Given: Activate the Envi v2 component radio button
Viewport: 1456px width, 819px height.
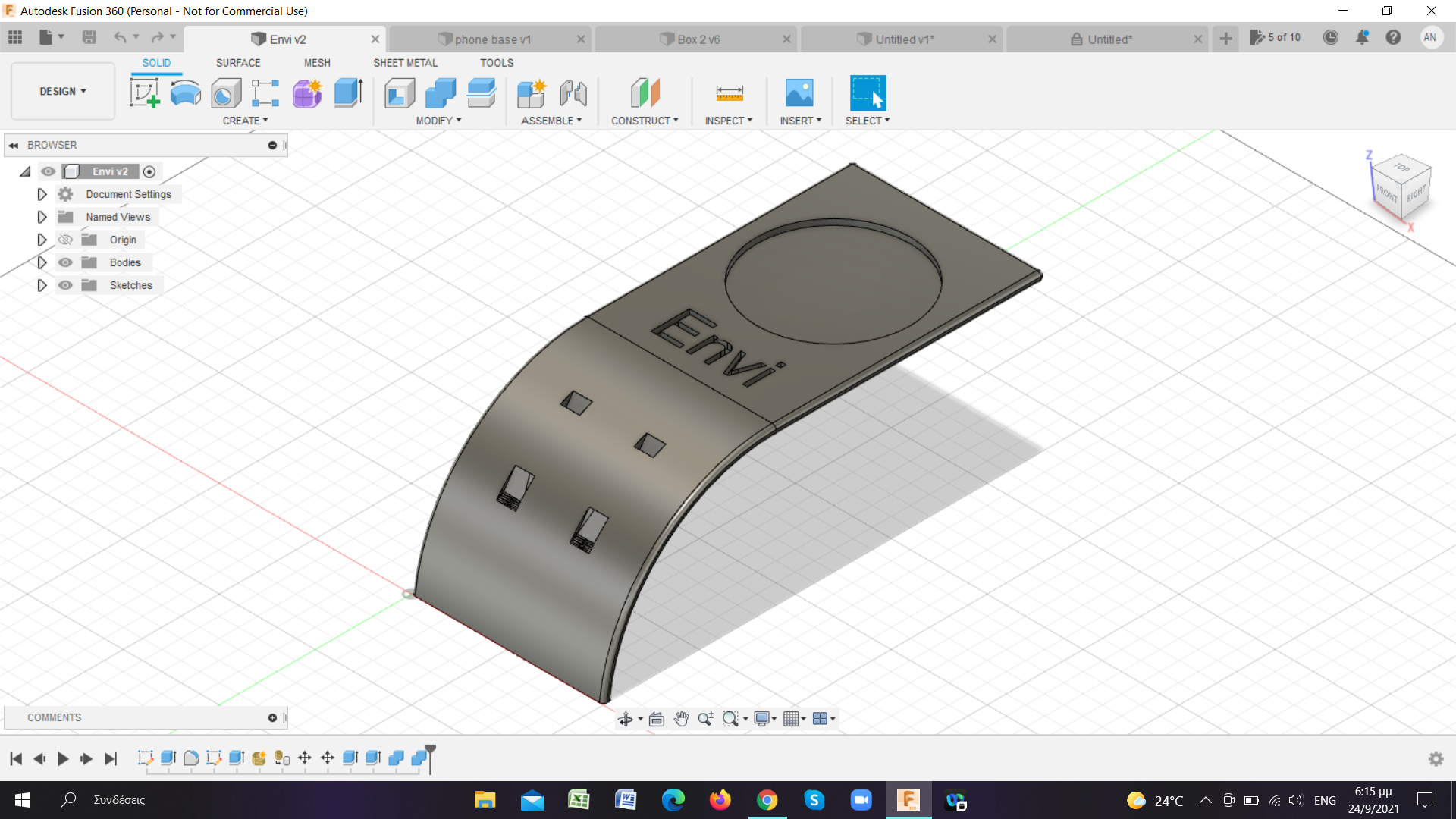Looking at the screenshot, I should (x=149, y=172).
